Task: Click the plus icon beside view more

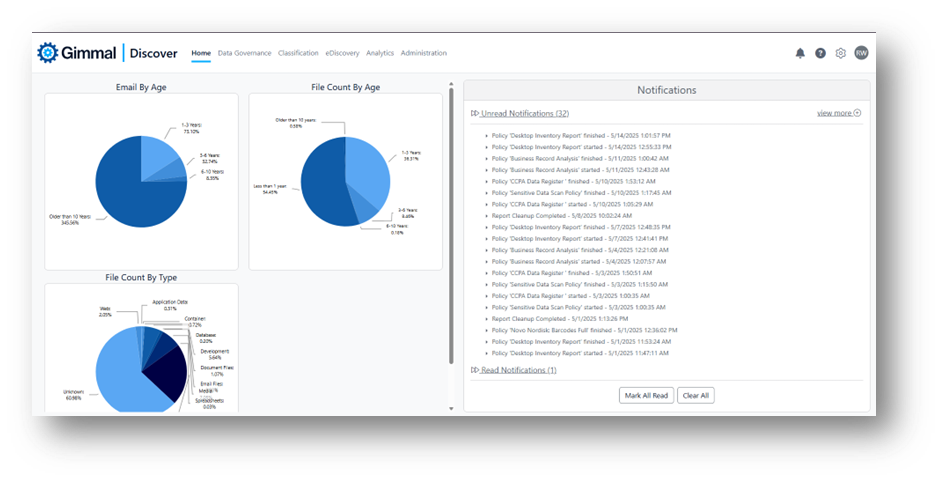Action: [858, 113]
